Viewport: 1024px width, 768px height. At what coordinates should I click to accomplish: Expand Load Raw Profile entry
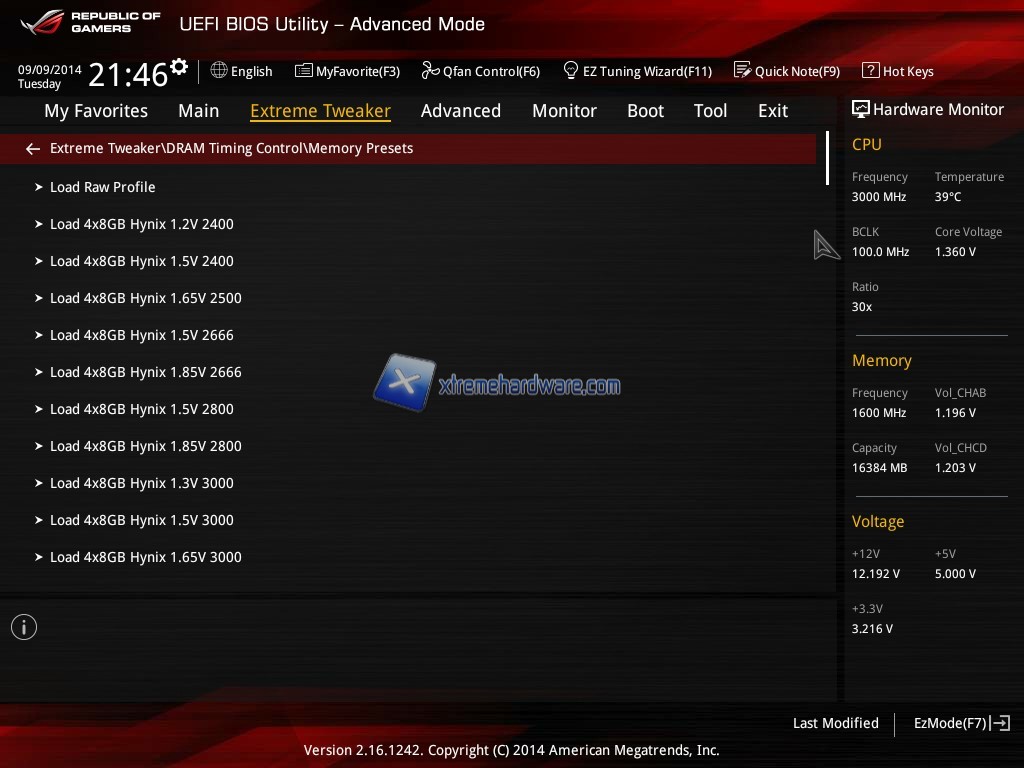tap(102, 187)
